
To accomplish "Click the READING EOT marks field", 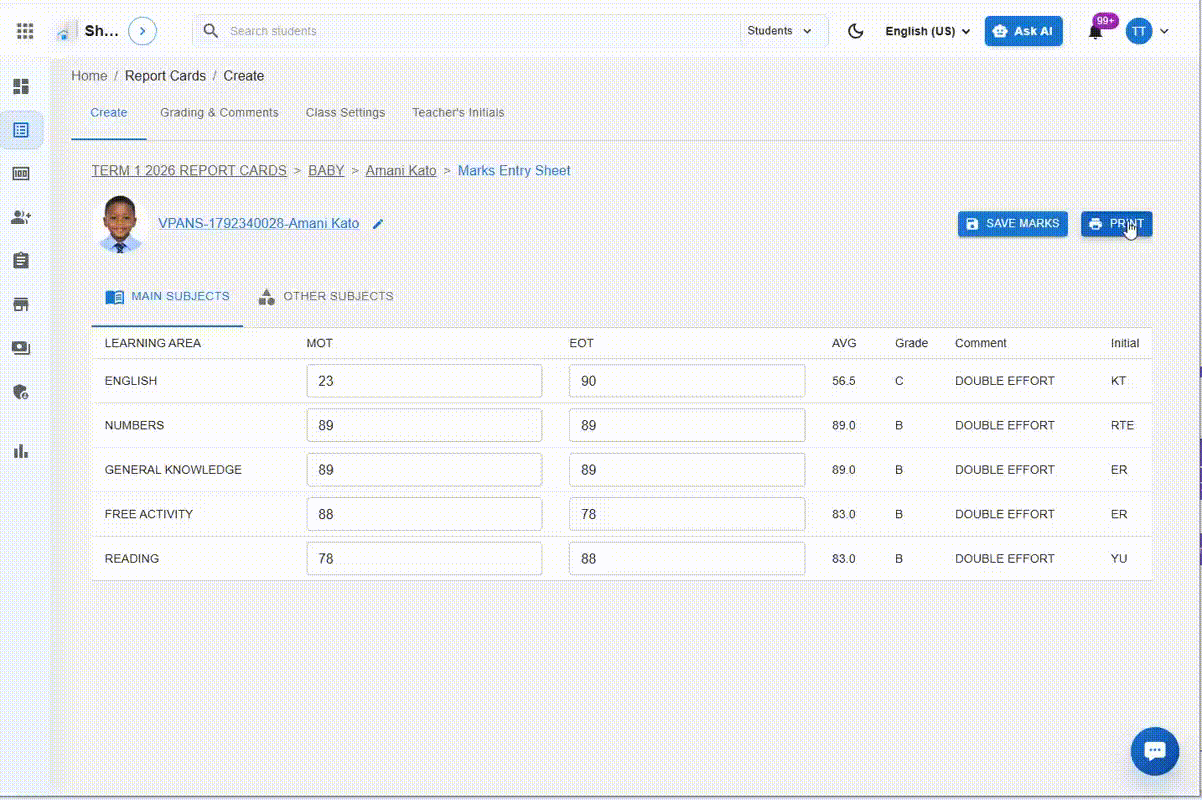I will point(687,559).
